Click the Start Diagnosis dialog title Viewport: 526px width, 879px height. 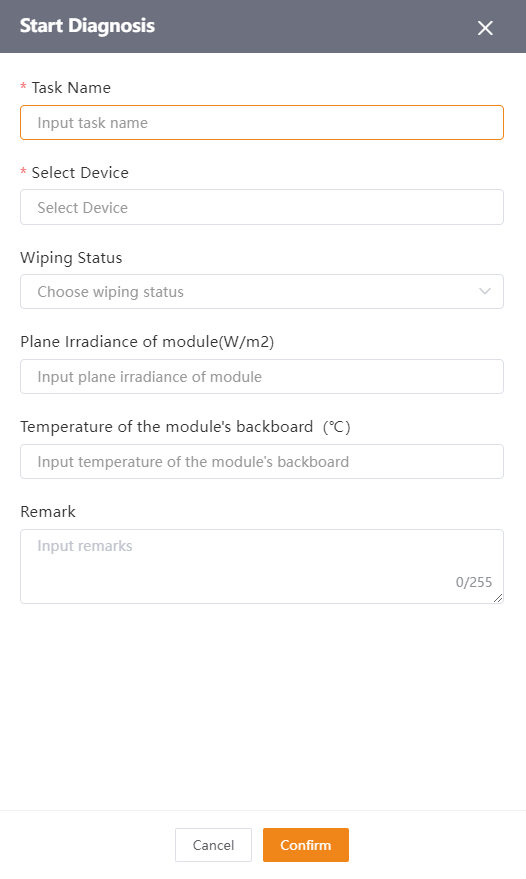(x=87, y=26)
